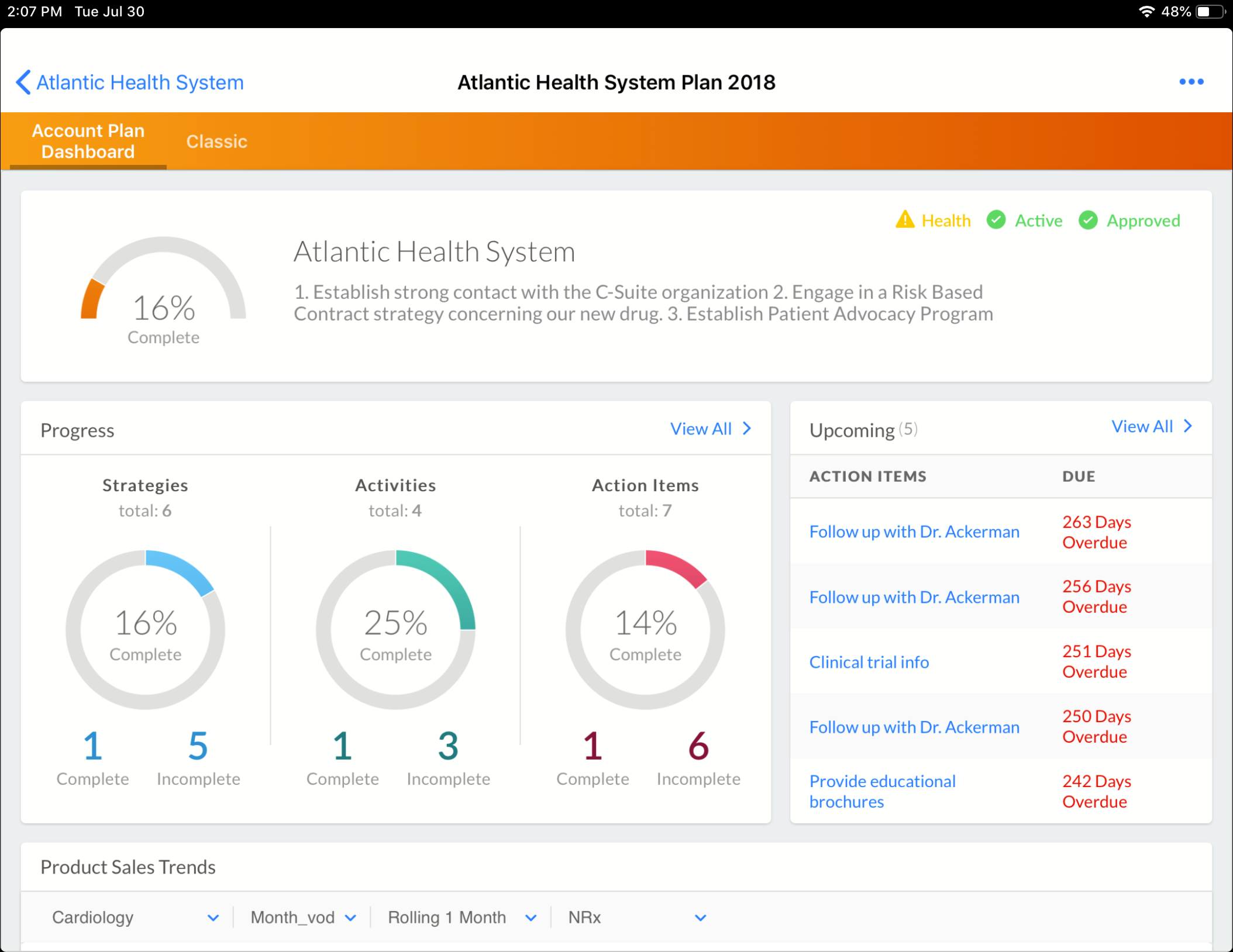Tap the green Active checkmark icon

click(996, 220)
